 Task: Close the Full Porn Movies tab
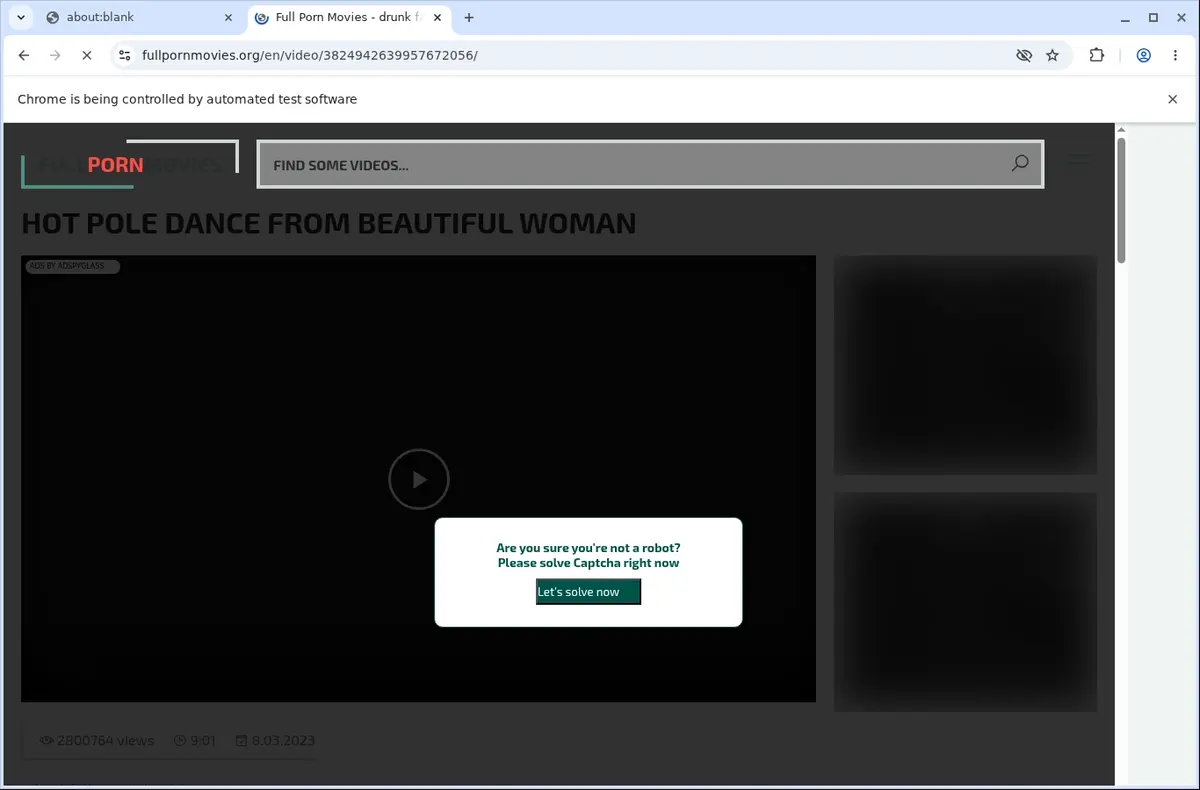(437, 17)
